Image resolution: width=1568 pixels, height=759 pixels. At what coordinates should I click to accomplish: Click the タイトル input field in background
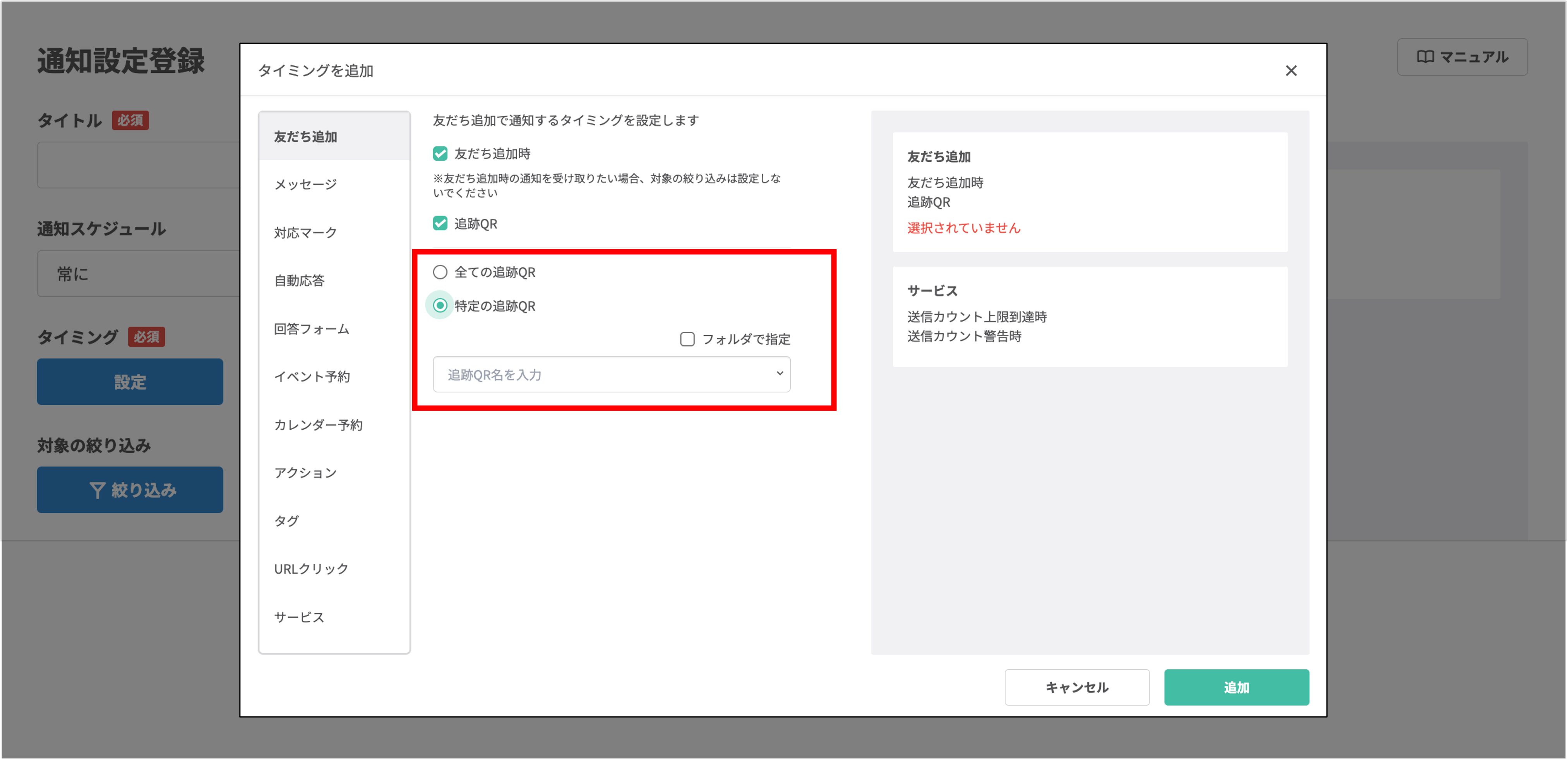click(x=138, y=165)
